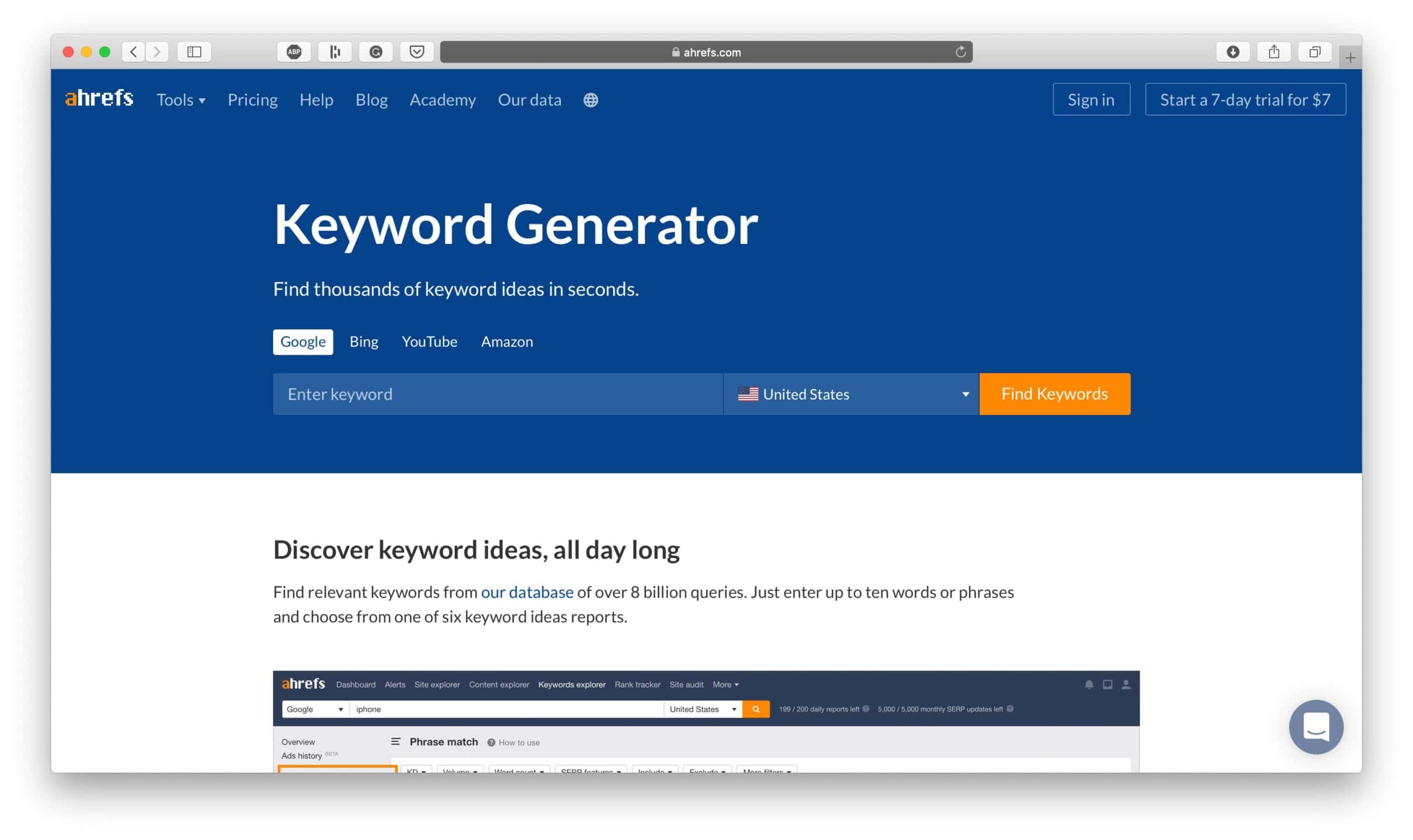Click Dashboard in the preview navigation
This screenshot has height=840, width=1413.
pyautogui.click(x=355, y=684)
